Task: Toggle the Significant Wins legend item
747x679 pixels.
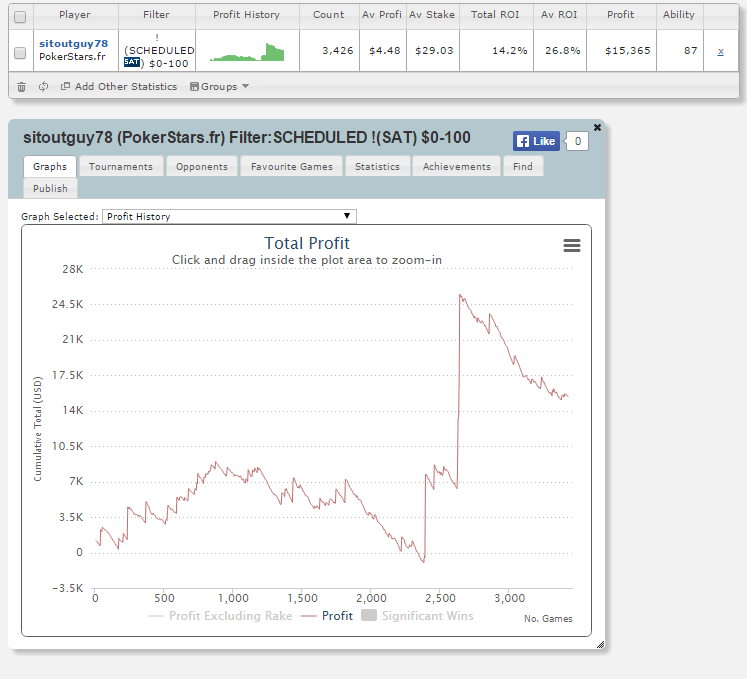Action: 417,616
